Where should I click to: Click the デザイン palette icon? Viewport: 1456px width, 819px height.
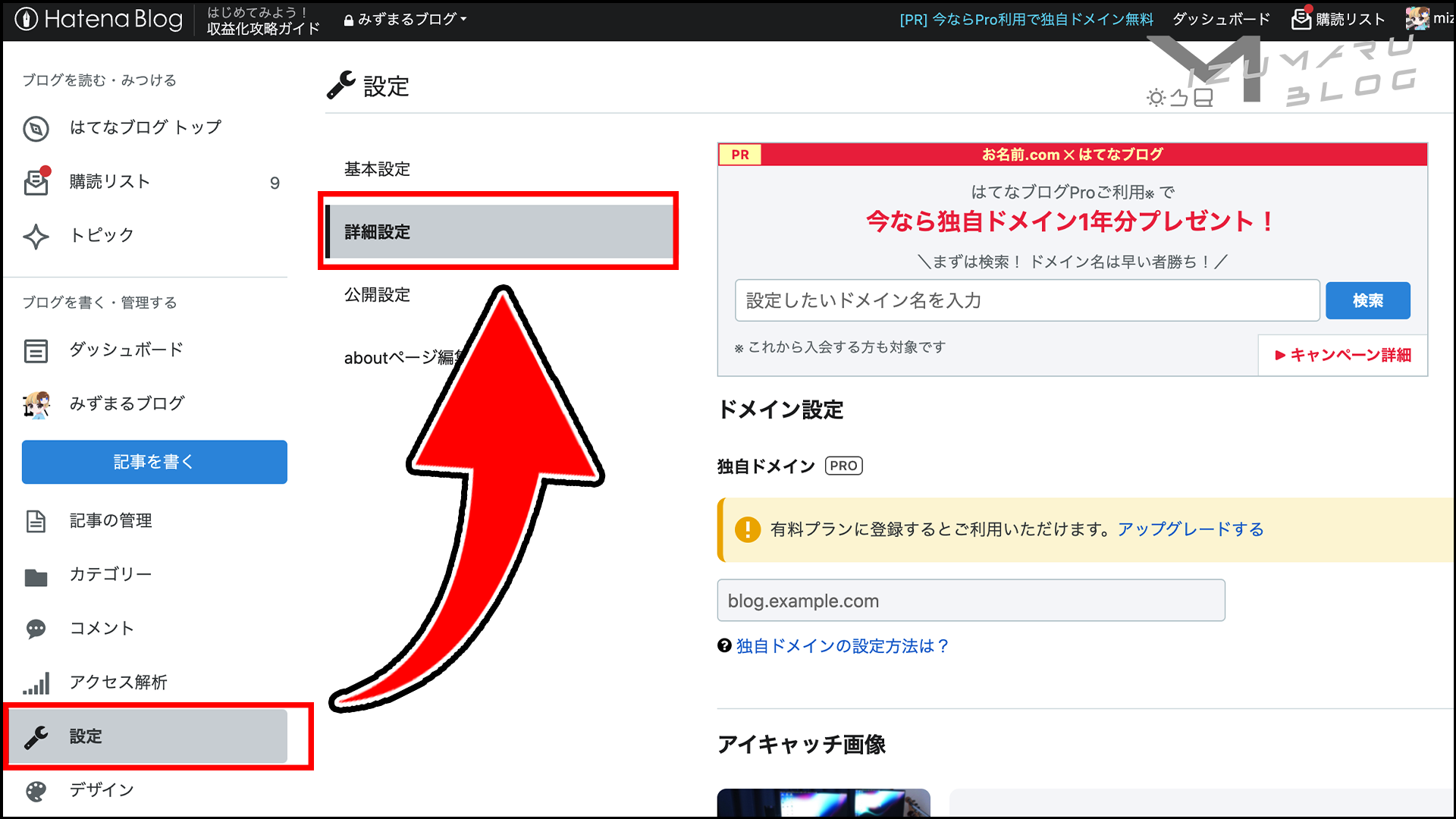coord(36,791)
